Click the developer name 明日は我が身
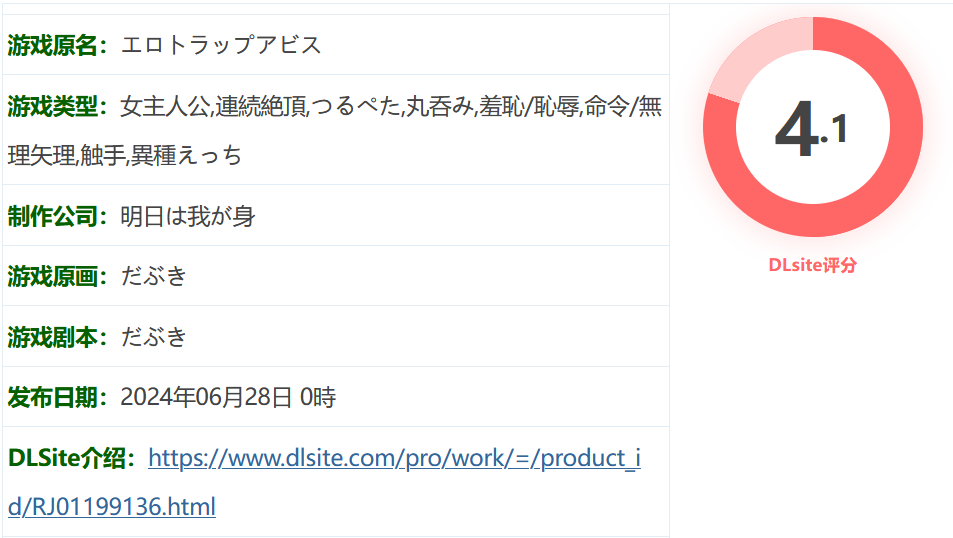The width and height of the screenshot is (953, 538). pos(187,216)
